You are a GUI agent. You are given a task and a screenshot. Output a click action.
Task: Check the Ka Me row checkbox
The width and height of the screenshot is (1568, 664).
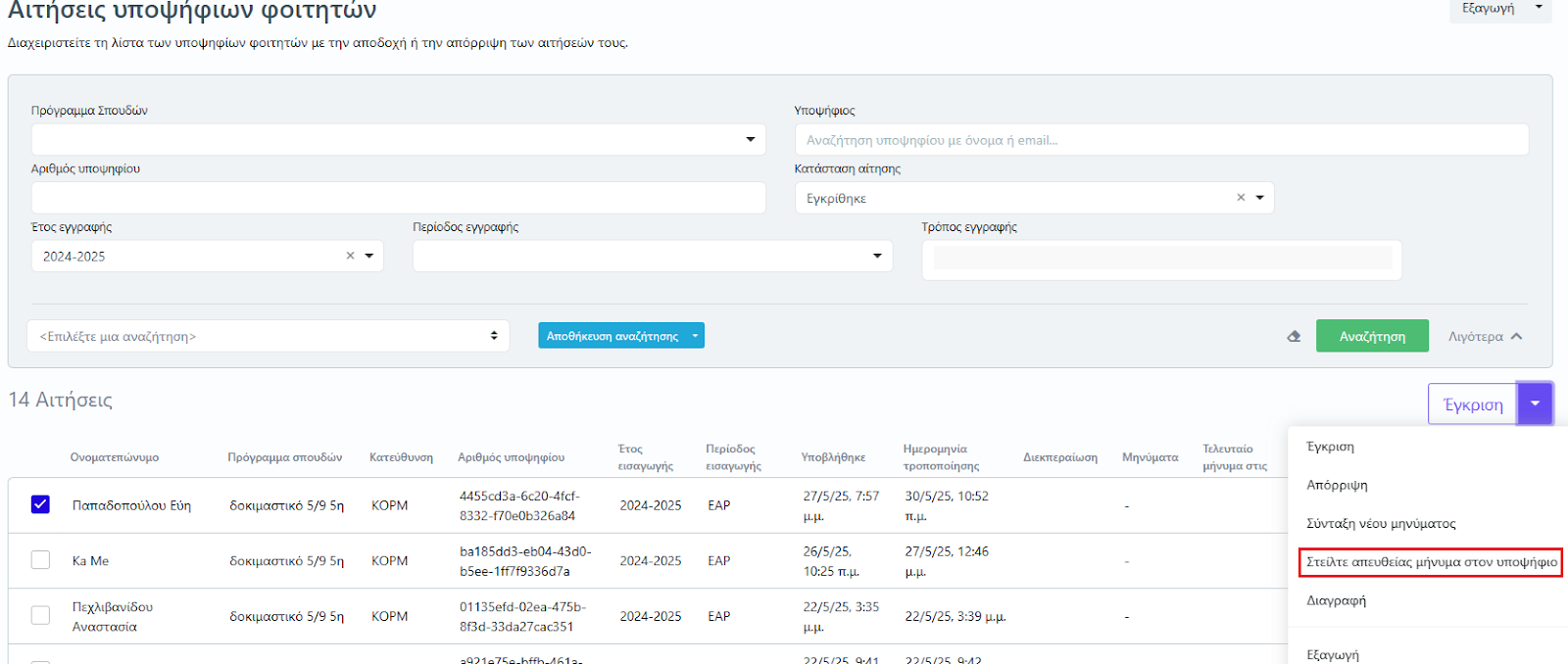point(40,560)
